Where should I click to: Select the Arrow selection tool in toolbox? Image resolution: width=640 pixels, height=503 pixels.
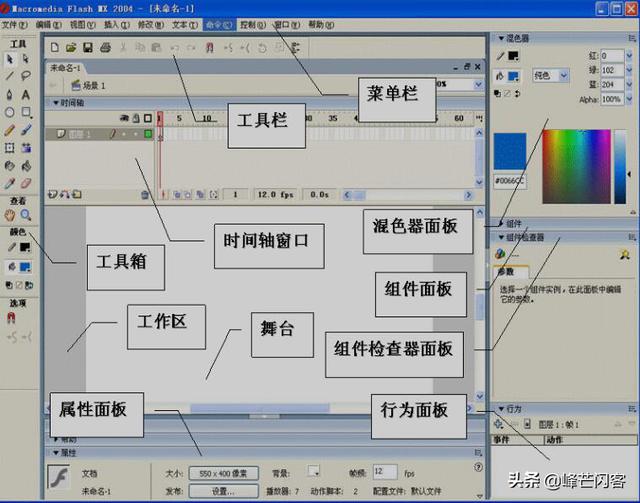pos(10,59)
